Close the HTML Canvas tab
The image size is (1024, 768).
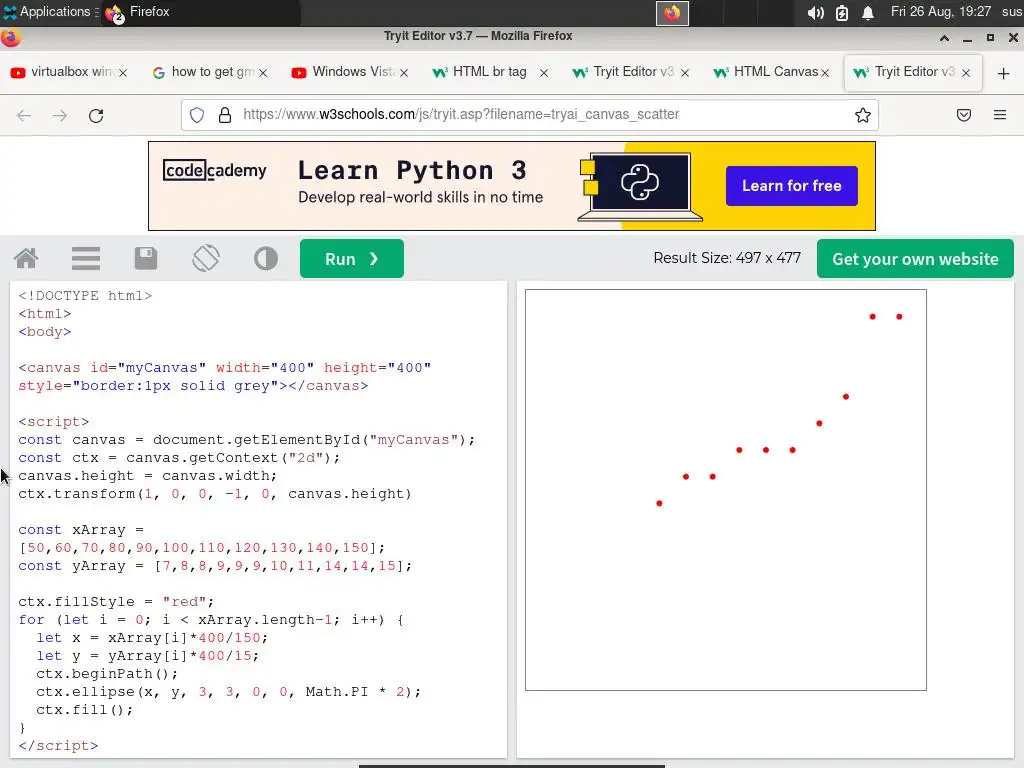(x=825, y=72)
